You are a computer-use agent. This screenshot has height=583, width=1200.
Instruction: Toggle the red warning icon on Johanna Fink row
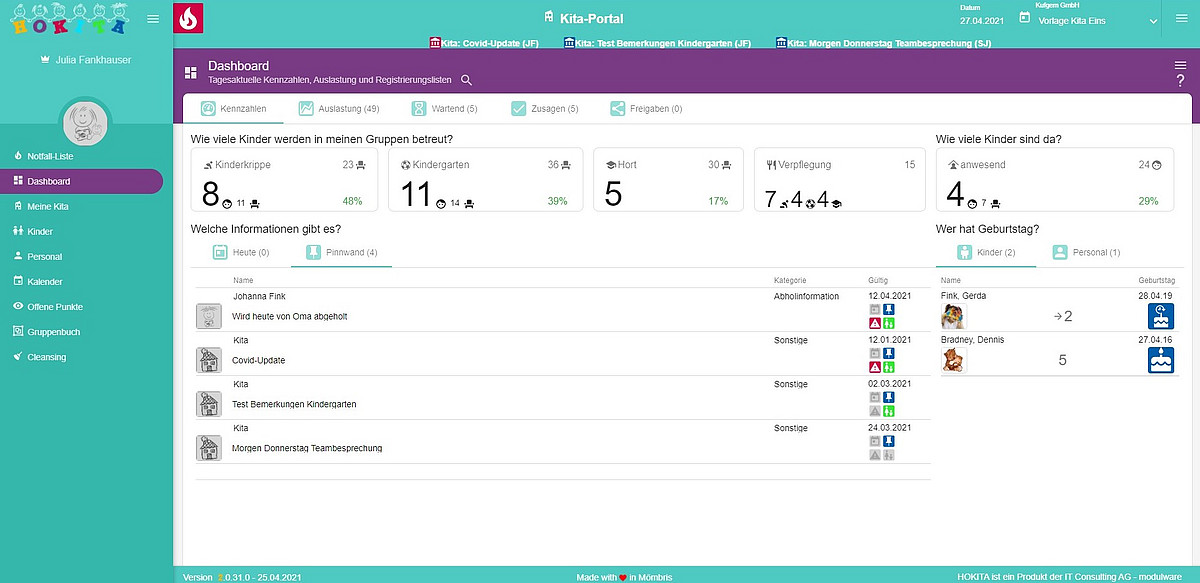pos(875,323)
